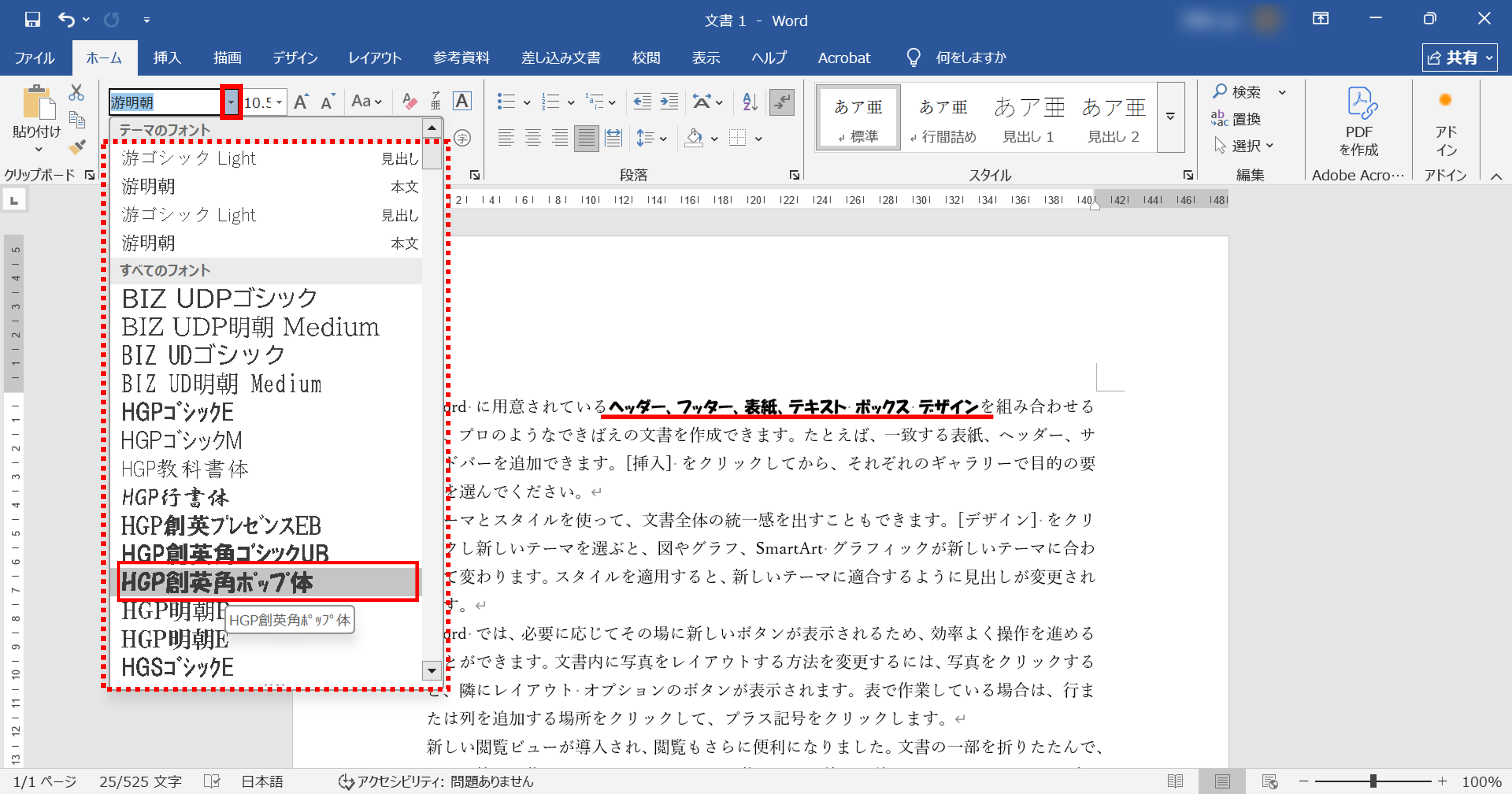1512x794 pixels.
Task: Click the Format Painter brush icon
Action: pos(77,146)
